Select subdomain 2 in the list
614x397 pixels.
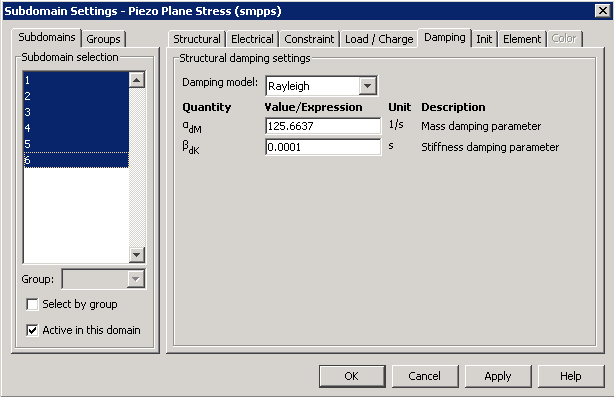pyautogui.click(x=76, y=96)
